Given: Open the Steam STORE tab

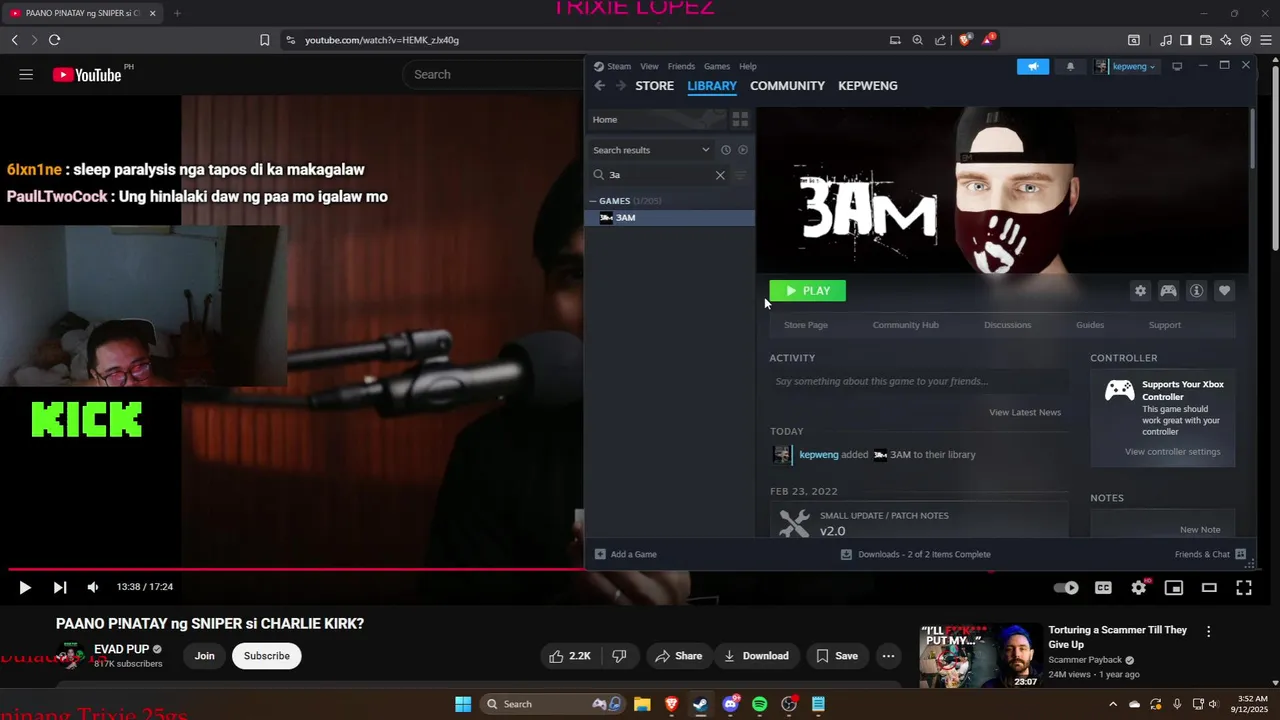Looking at the screenshot, I should [x=654, y=86].
